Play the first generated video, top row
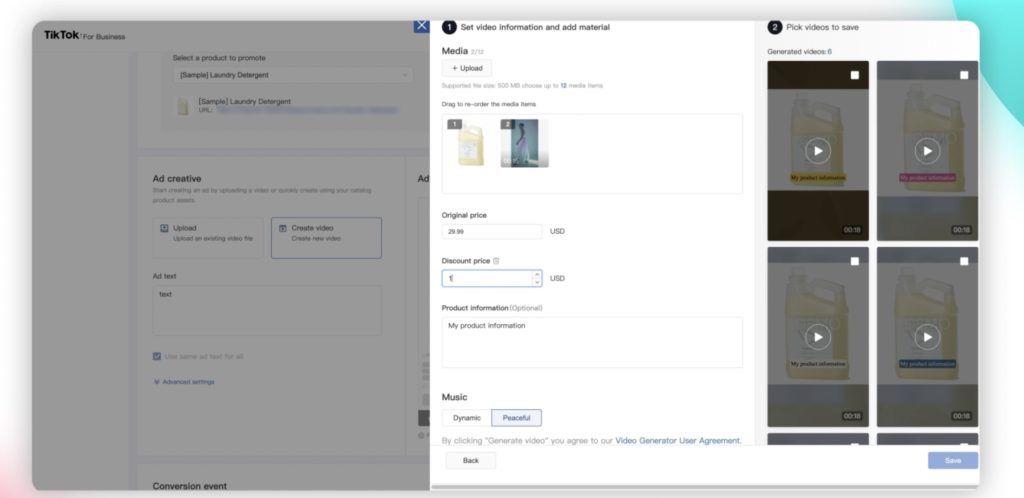Viewport: 1024px width, 498px height. (x=818, y=151)
